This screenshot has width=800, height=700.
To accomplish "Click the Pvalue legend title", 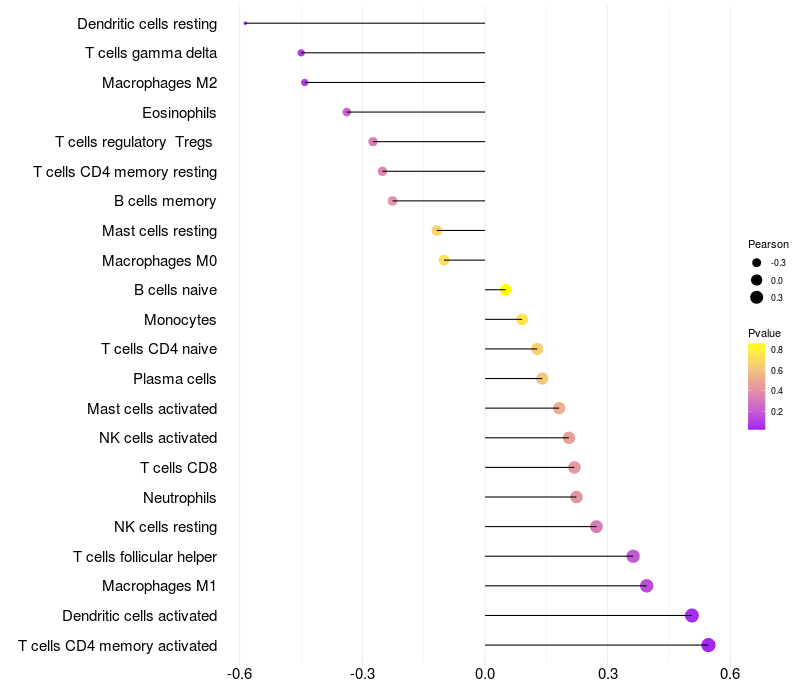I will pos(764,333).
